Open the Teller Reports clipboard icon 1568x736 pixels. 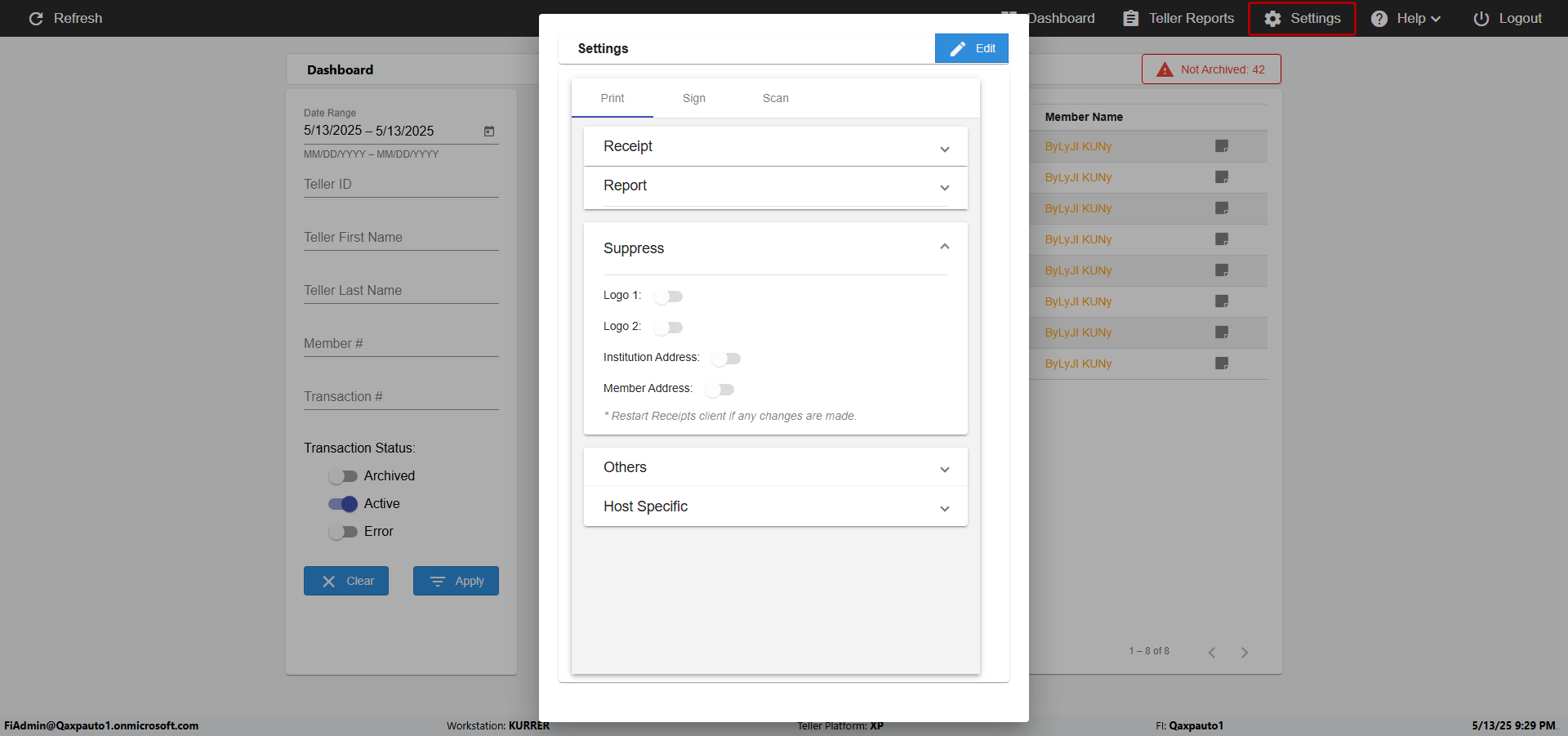click(1130, 18)
